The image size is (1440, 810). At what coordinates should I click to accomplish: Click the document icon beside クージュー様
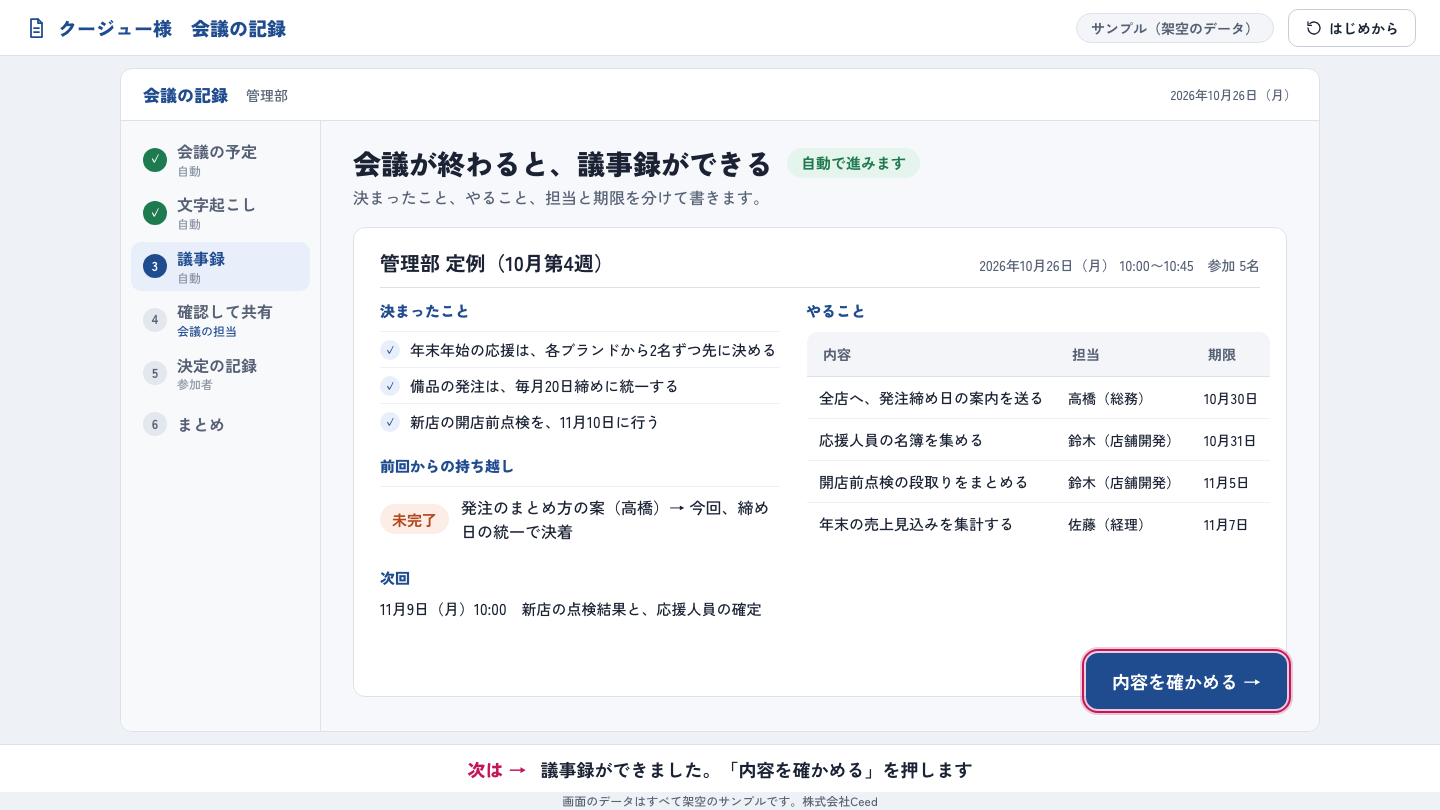[x=37, y=28]
